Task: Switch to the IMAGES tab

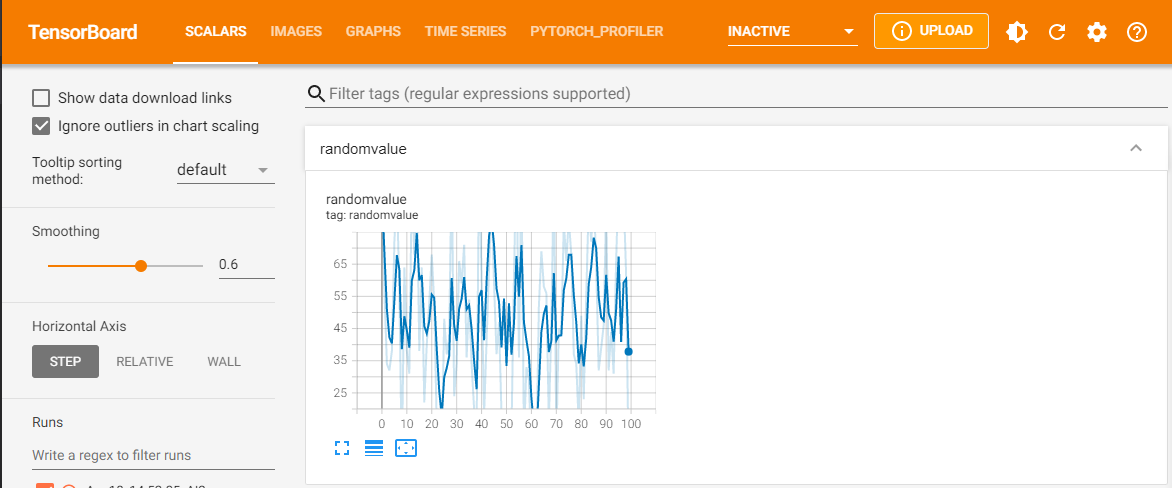Action: coord(296,32)
